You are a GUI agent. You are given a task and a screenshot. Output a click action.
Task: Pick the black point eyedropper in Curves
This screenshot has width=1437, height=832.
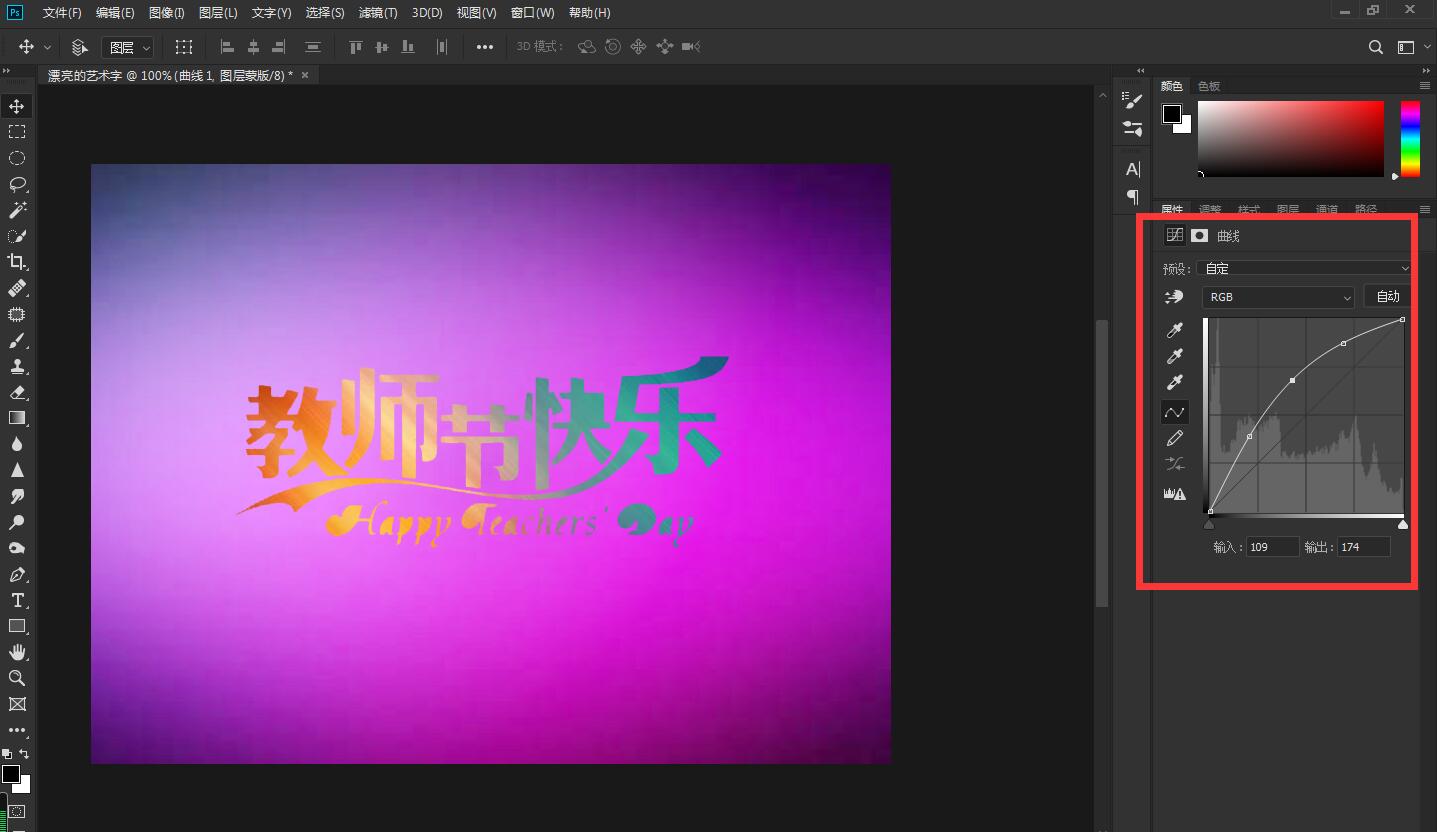(1174, 330)
